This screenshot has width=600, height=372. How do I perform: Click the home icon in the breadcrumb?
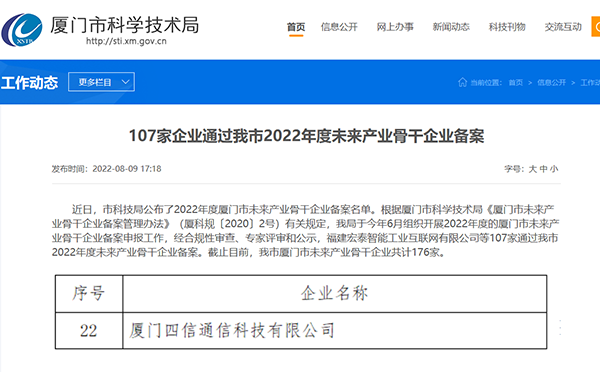click(x=462, y=82)
